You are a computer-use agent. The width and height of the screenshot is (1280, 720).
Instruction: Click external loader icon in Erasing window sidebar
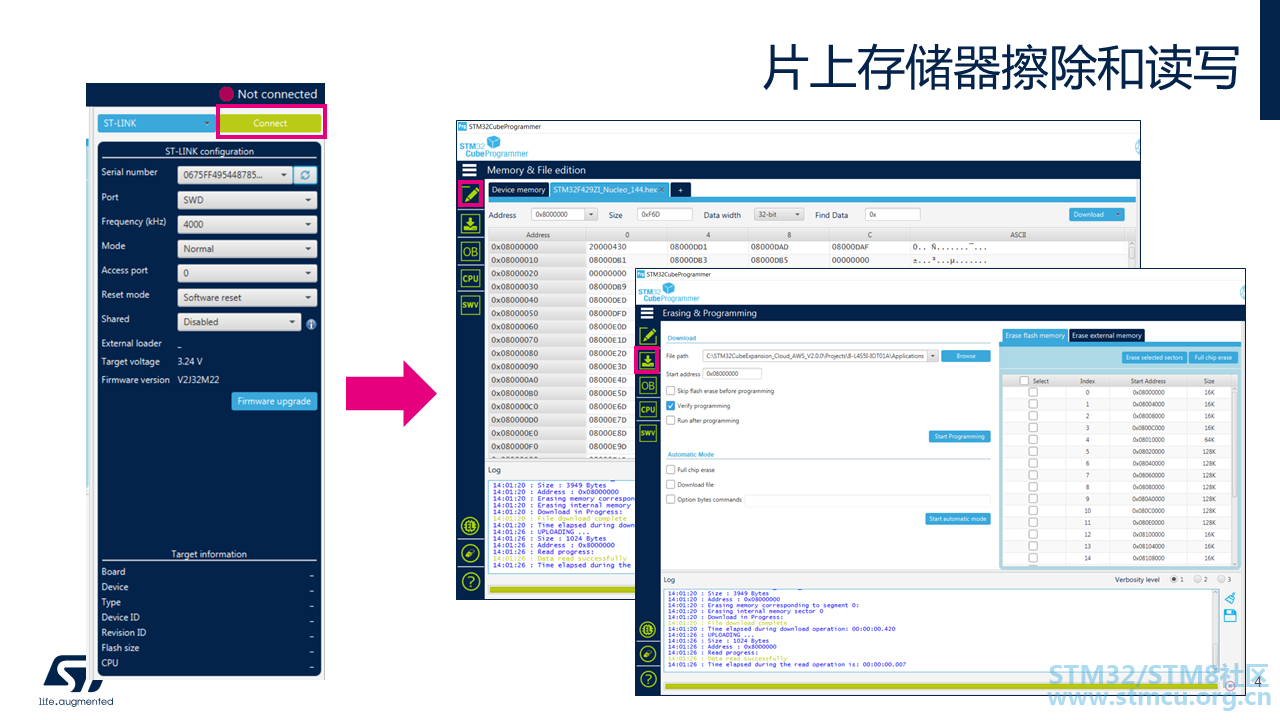coord(648,629)
